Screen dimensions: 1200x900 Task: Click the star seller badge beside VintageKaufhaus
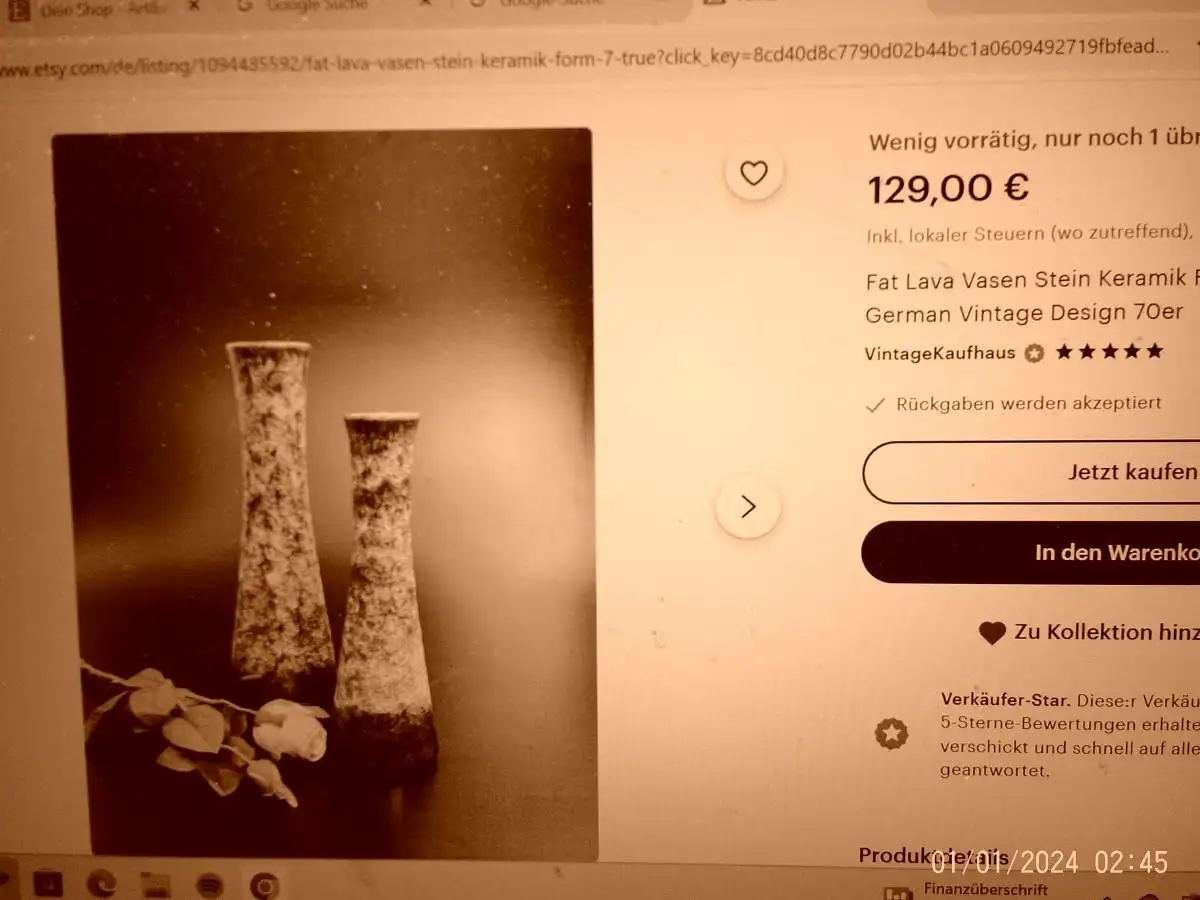click(1034, 353)
